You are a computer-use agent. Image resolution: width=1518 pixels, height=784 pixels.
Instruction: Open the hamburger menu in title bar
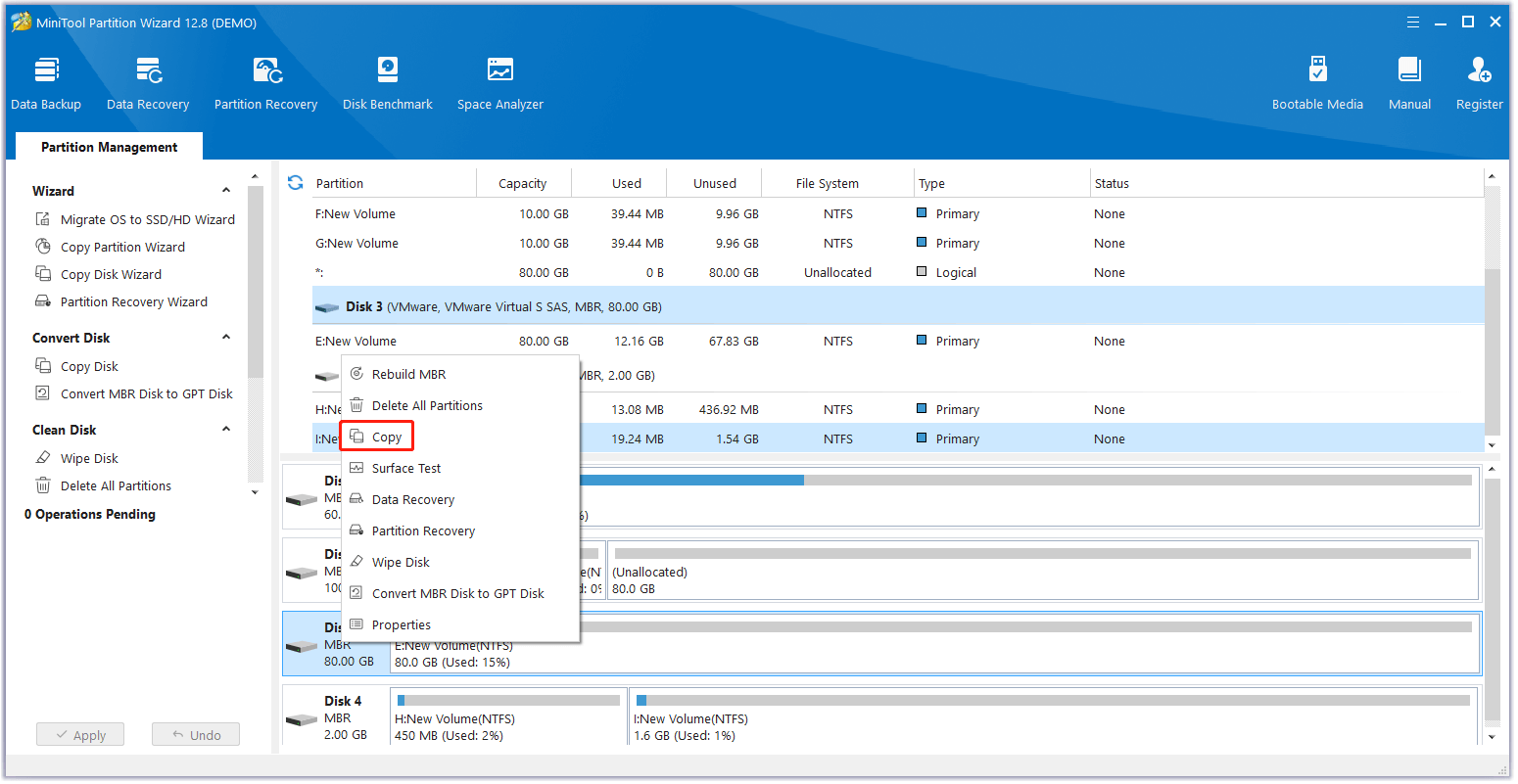(1413, 23)
